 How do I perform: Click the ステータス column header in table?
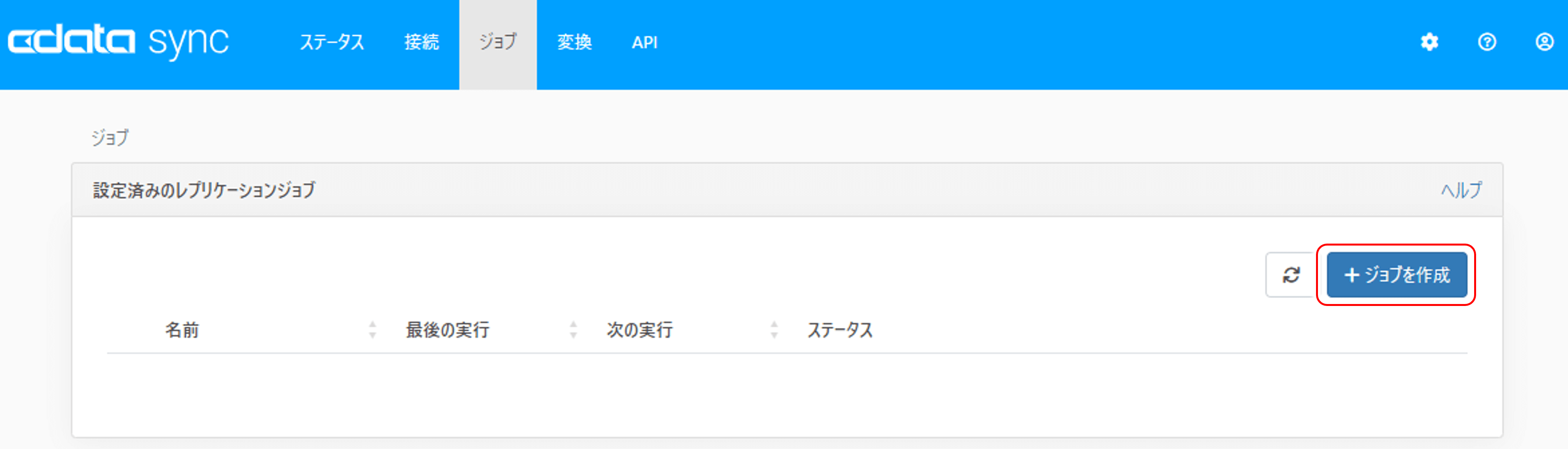(840, 330)
